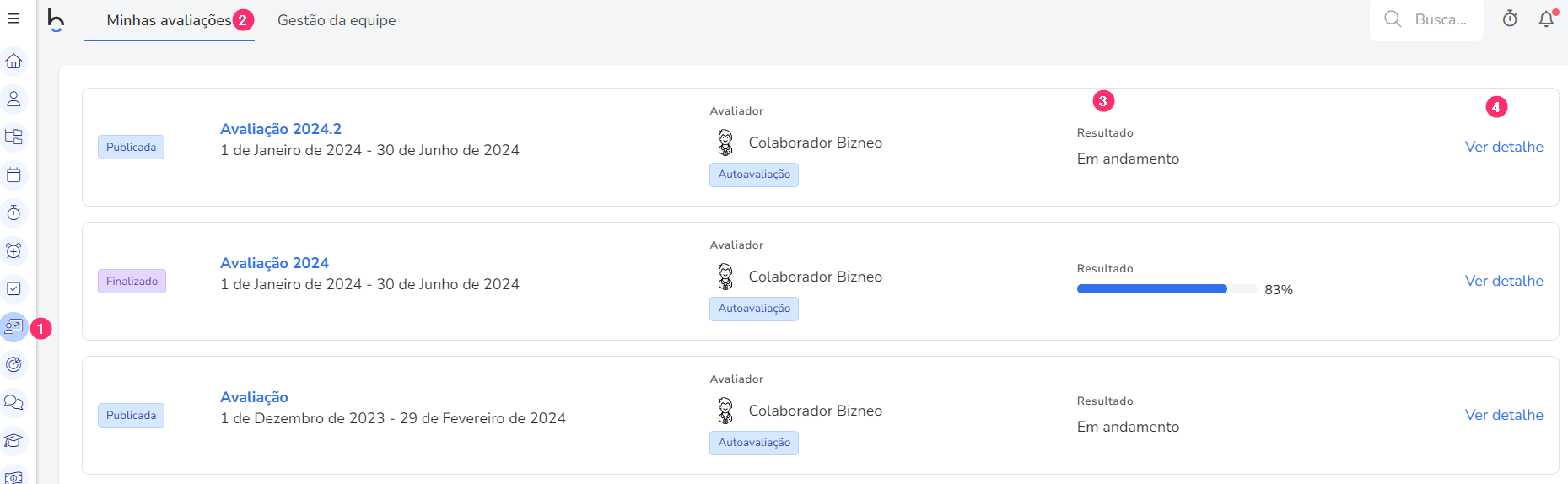Screen dimensions: 1568x484
Task: Open the goals target sidebar icon
Action: (x=13, y=365)
